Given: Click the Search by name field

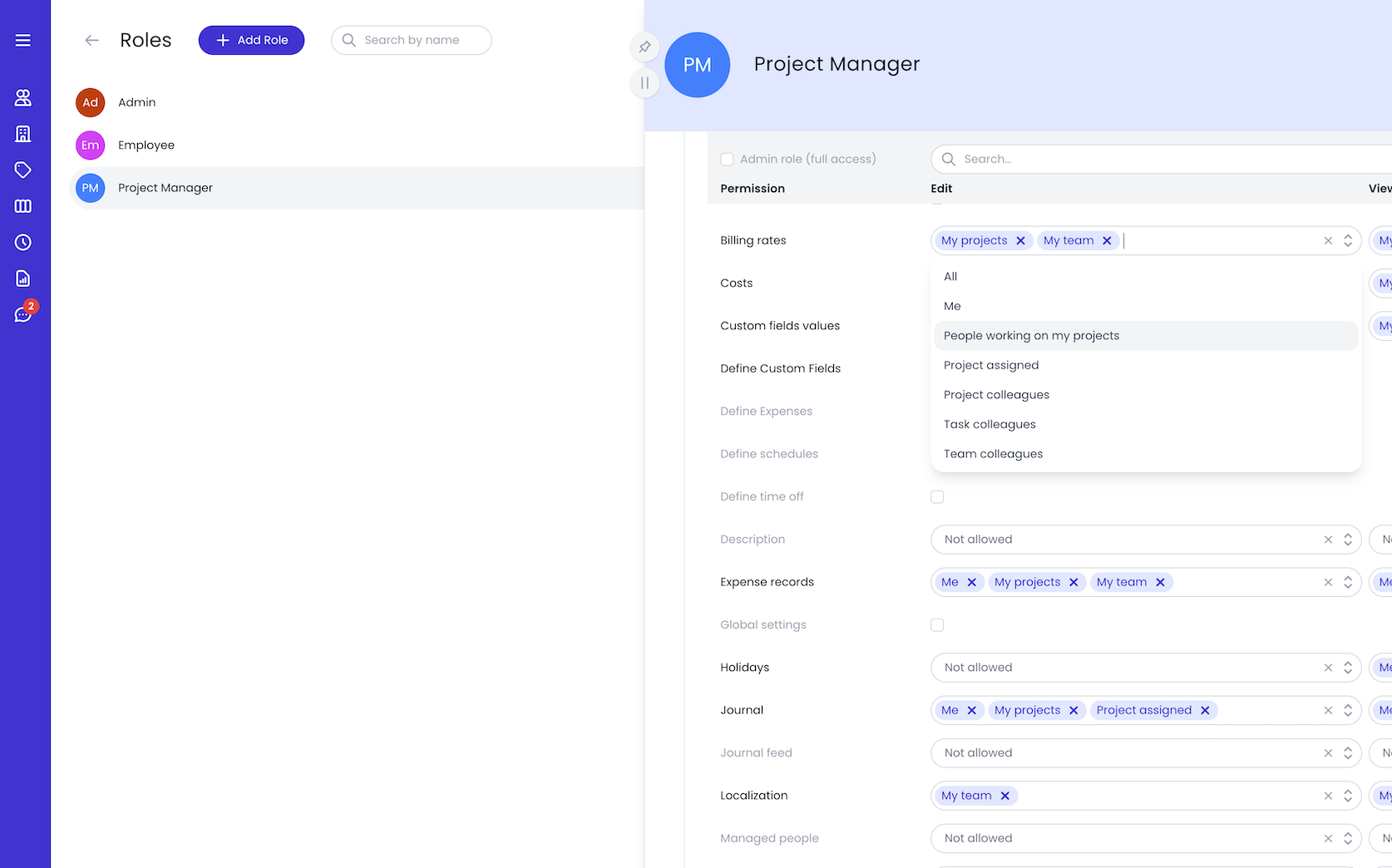Looking at the screenshot, I should coord(412,40).
